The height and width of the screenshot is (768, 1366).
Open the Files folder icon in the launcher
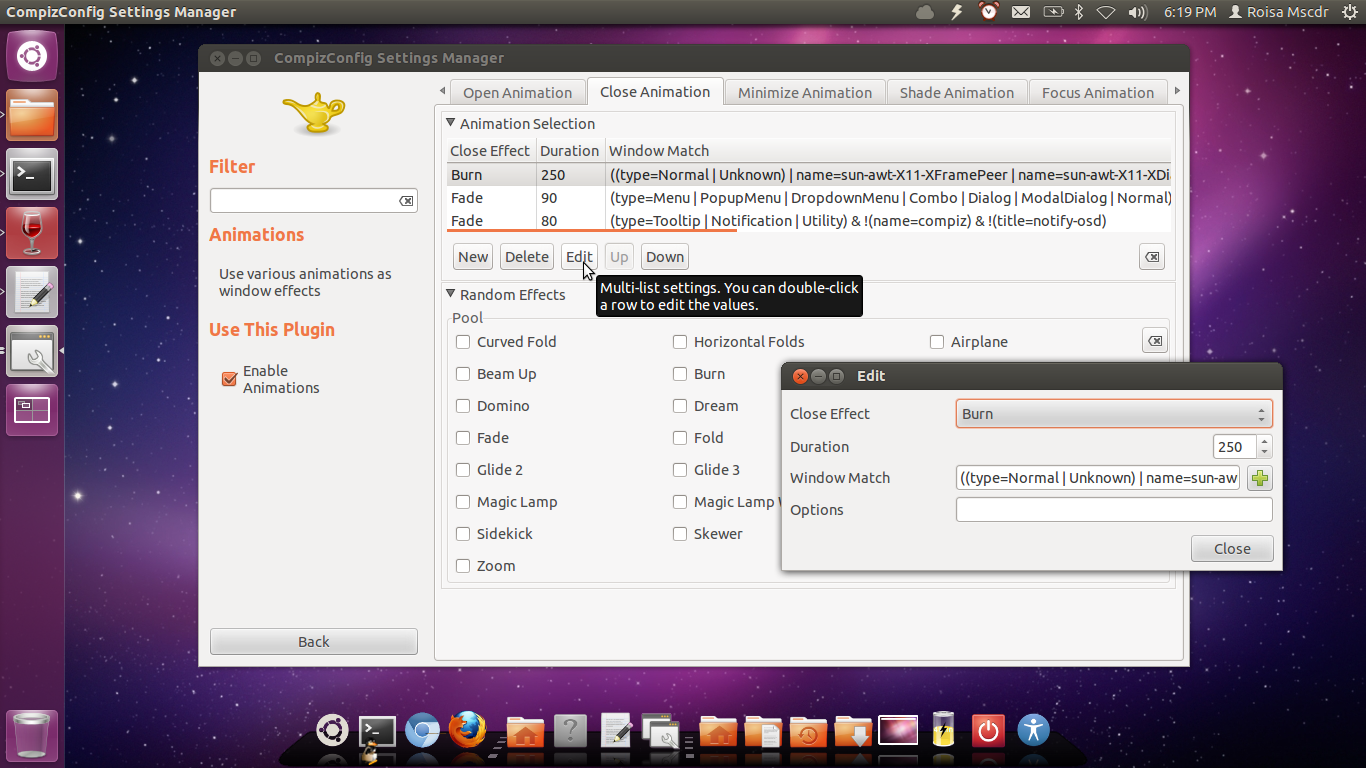coord(32,115)
